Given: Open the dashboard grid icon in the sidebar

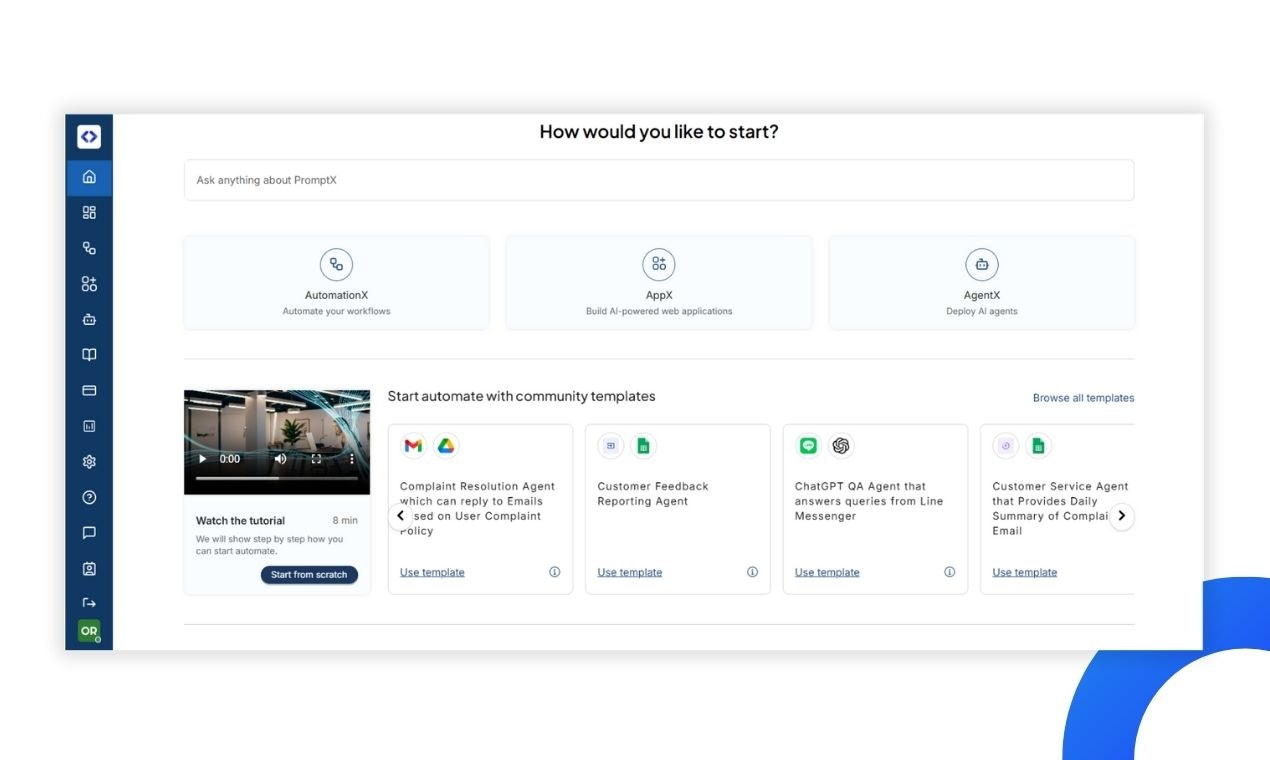Looking at the screenshot, I should [x=89, y=212].
